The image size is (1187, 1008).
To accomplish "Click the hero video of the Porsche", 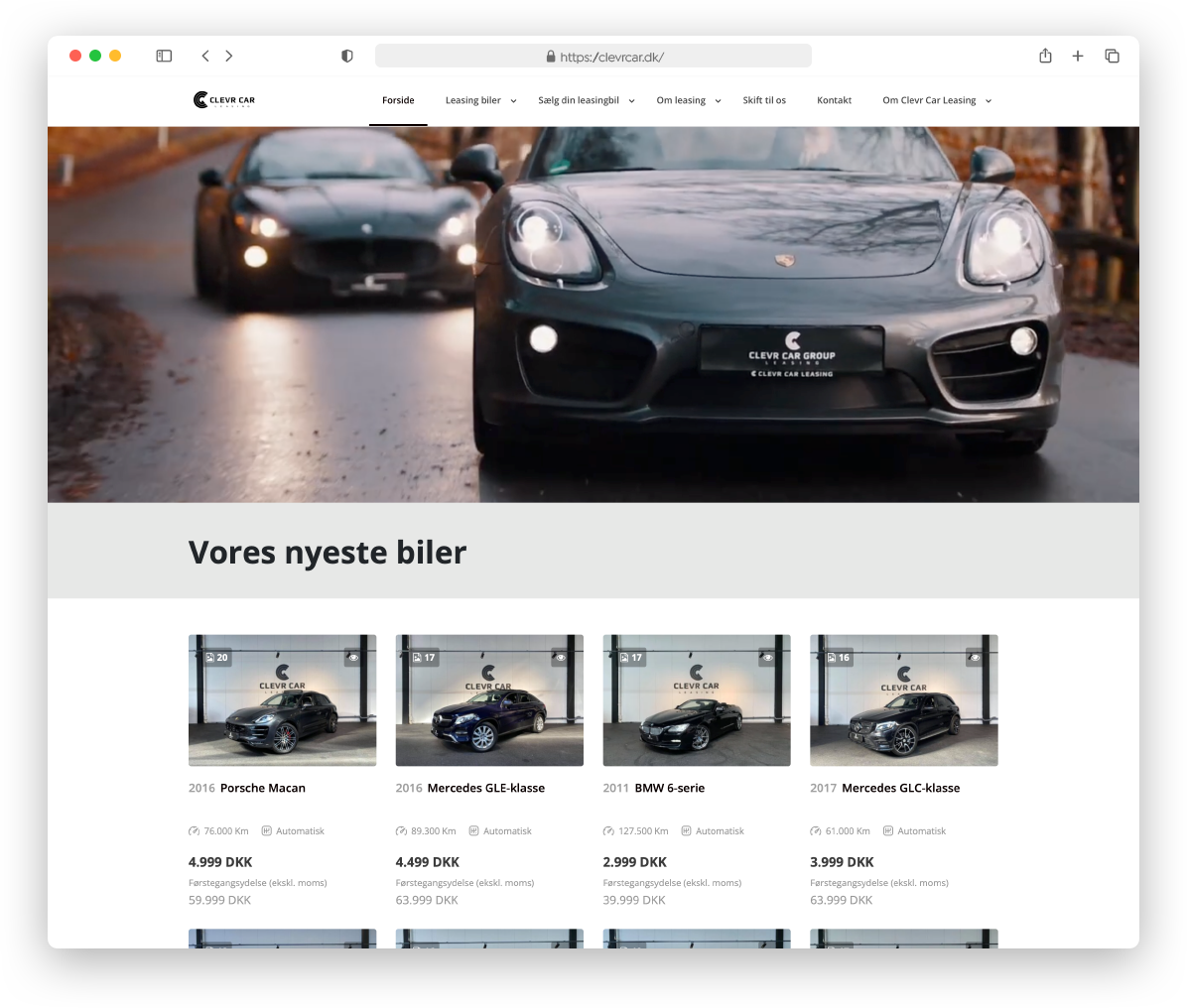I will (593, 315).
